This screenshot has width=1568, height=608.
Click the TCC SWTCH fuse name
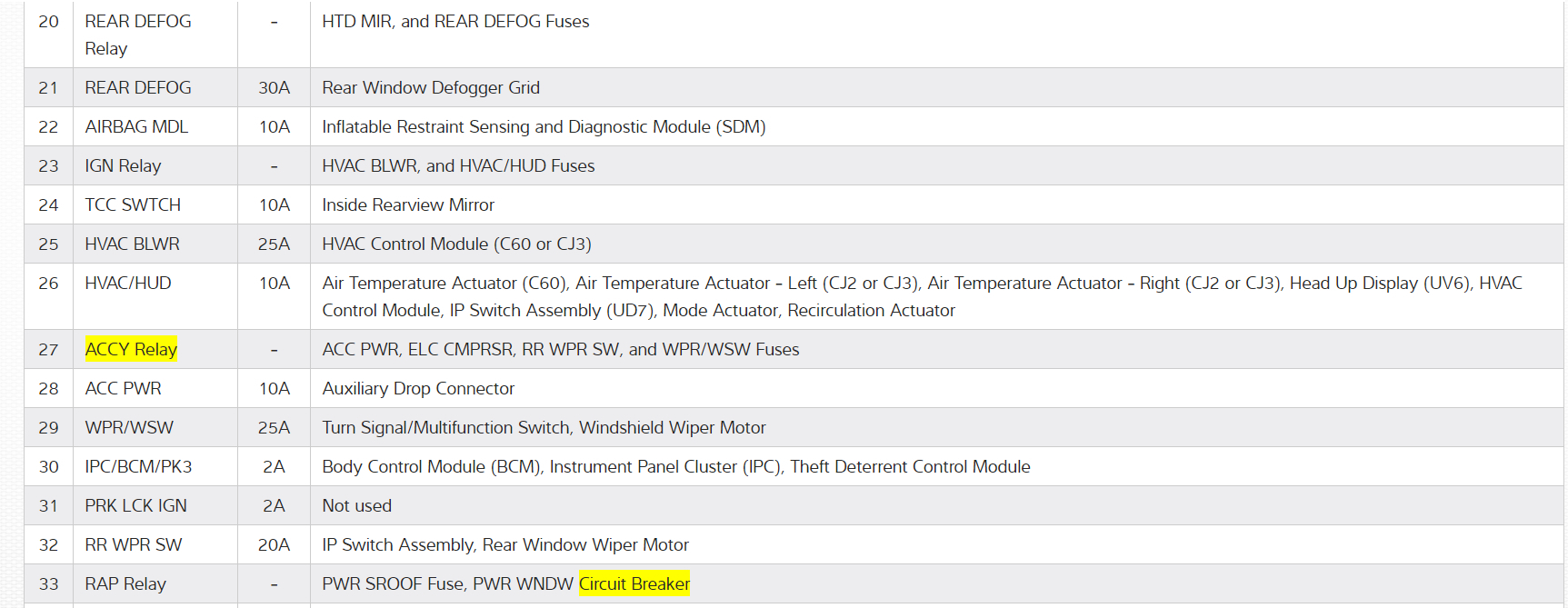click(x=133, y=204)
